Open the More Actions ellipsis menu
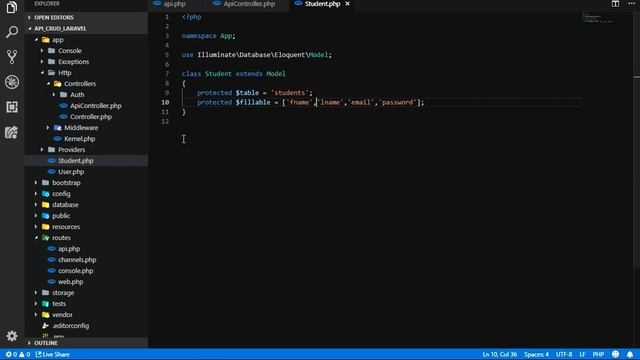 click(631, 4)
